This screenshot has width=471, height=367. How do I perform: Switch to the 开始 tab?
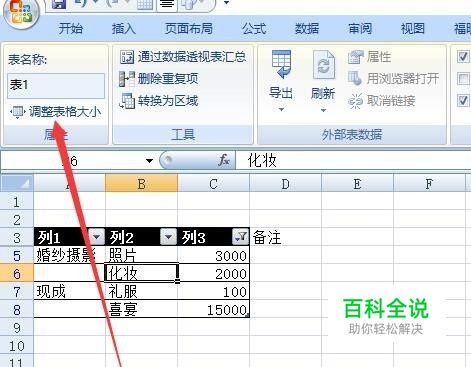click(71, 29)
